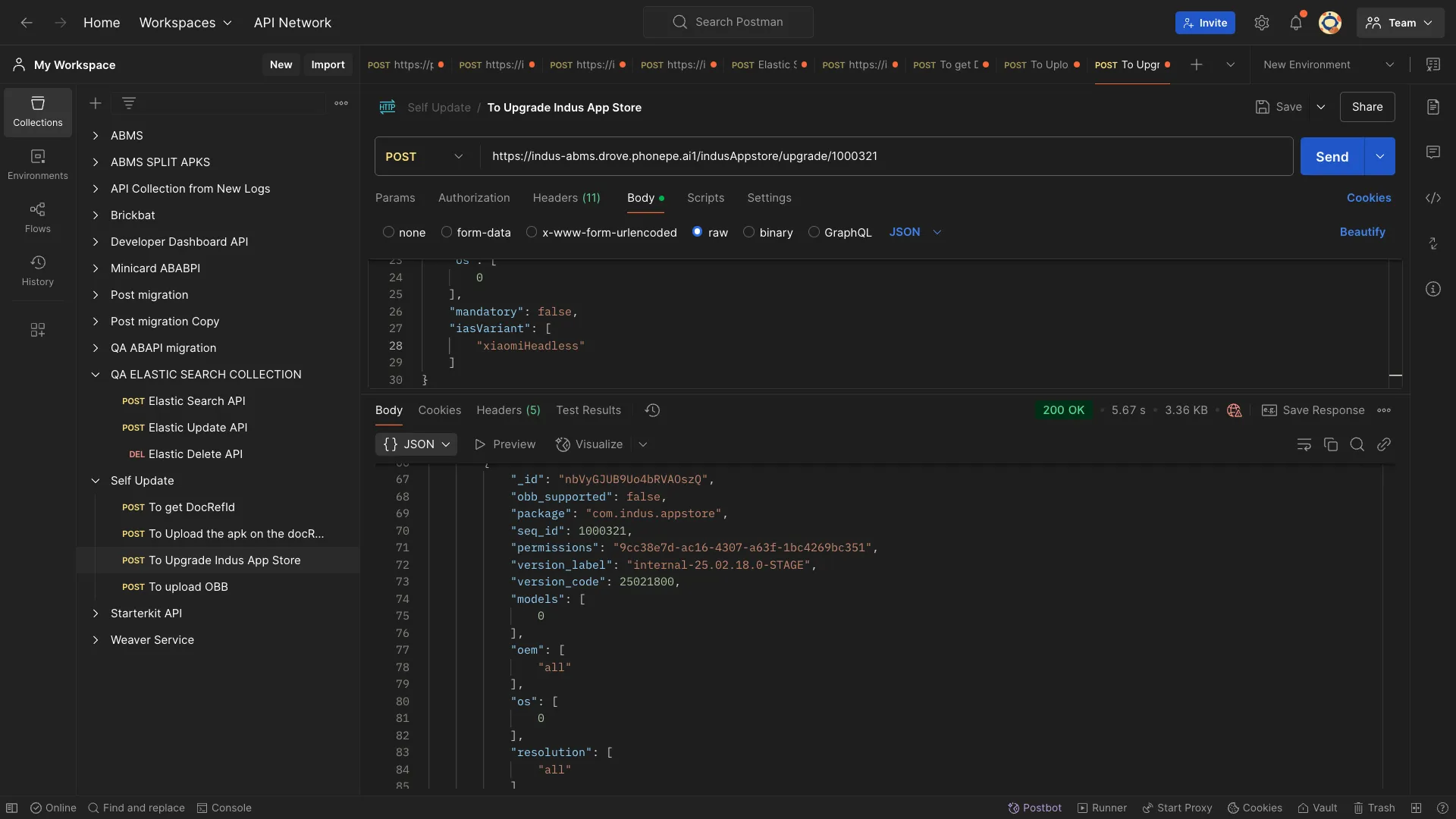
Task: Switch to the Params tab
Action: point(395,198)
